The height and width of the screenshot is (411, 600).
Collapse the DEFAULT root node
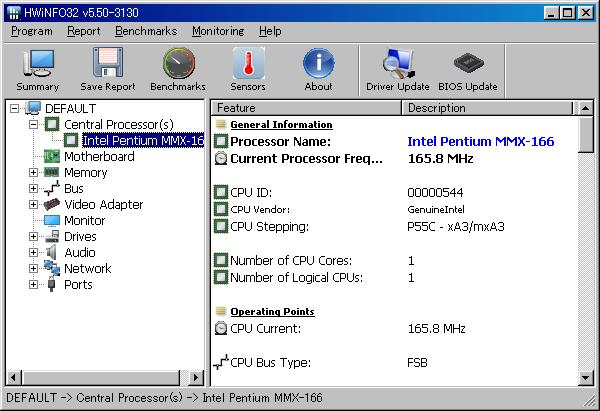(x=14, y=109)
